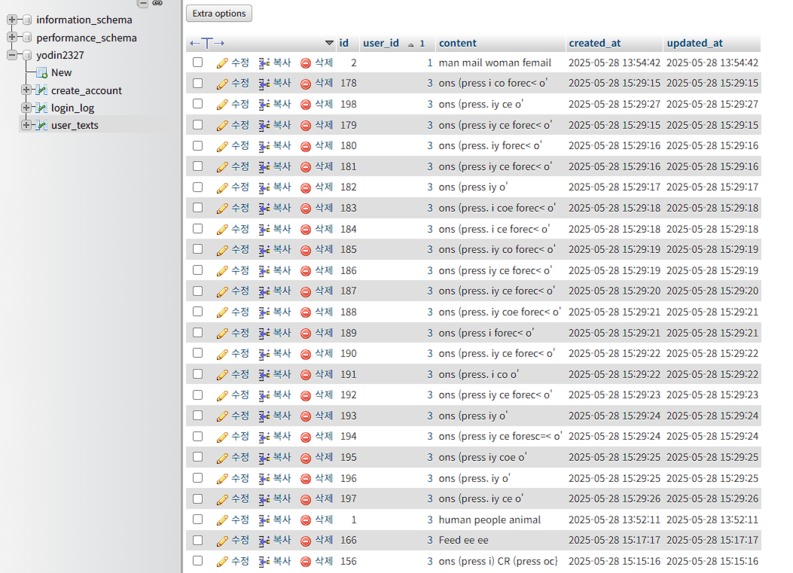This screenshot has width=793, height=573.
Task: Click the copy icon for row id 178
Action: coord(264,83)
